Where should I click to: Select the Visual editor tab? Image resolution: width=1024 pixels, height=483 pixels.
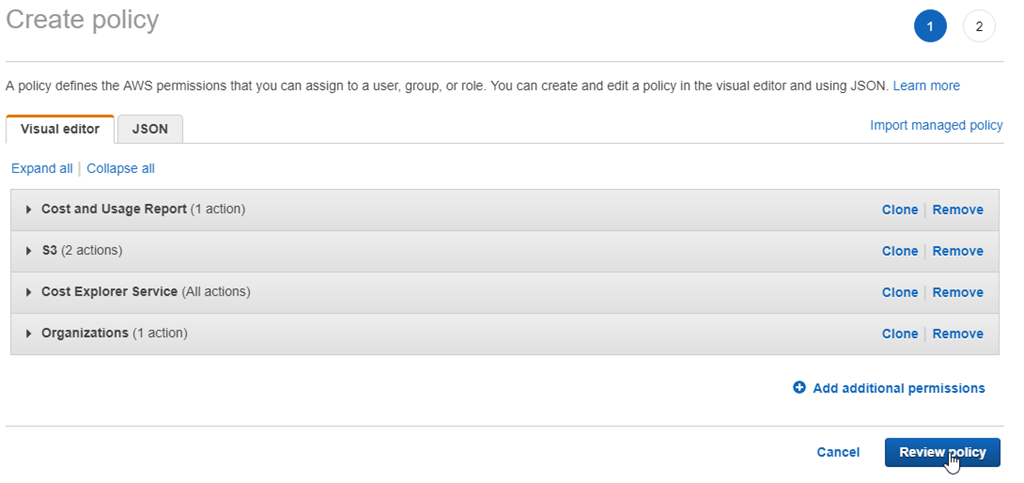pyautogui.click(x=60, y=129)
